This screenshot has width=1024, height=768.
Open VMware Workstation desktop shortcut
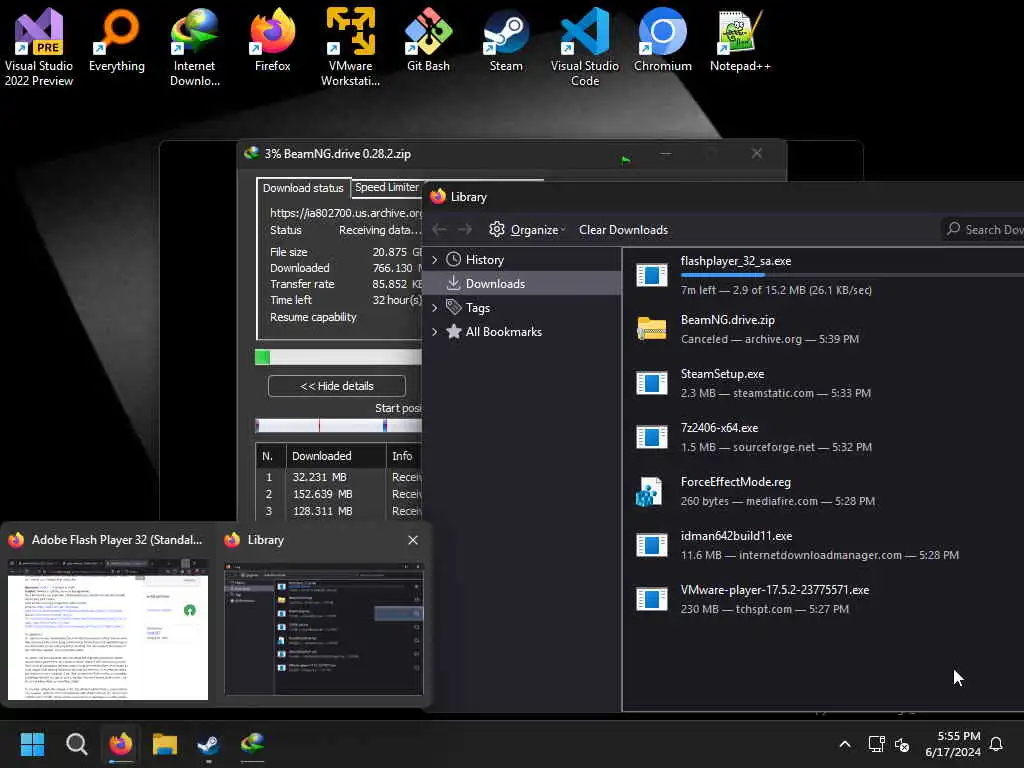pos(350,47)
